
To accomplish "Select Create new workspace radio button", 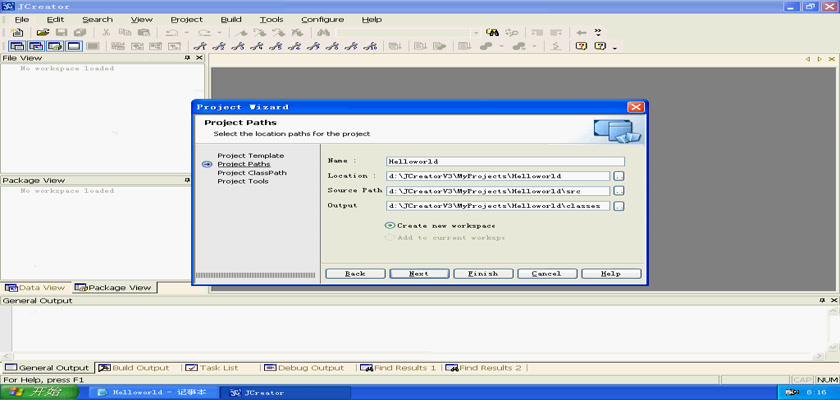I will [390, 225].
